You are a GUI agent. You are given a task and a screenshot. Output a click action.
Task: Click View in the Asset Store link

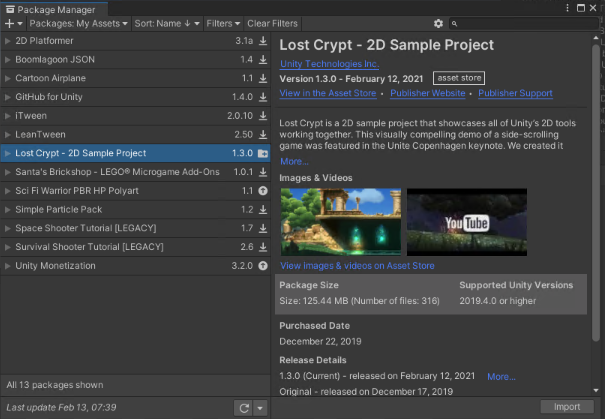pyautogui.click(x=328, y=93)
